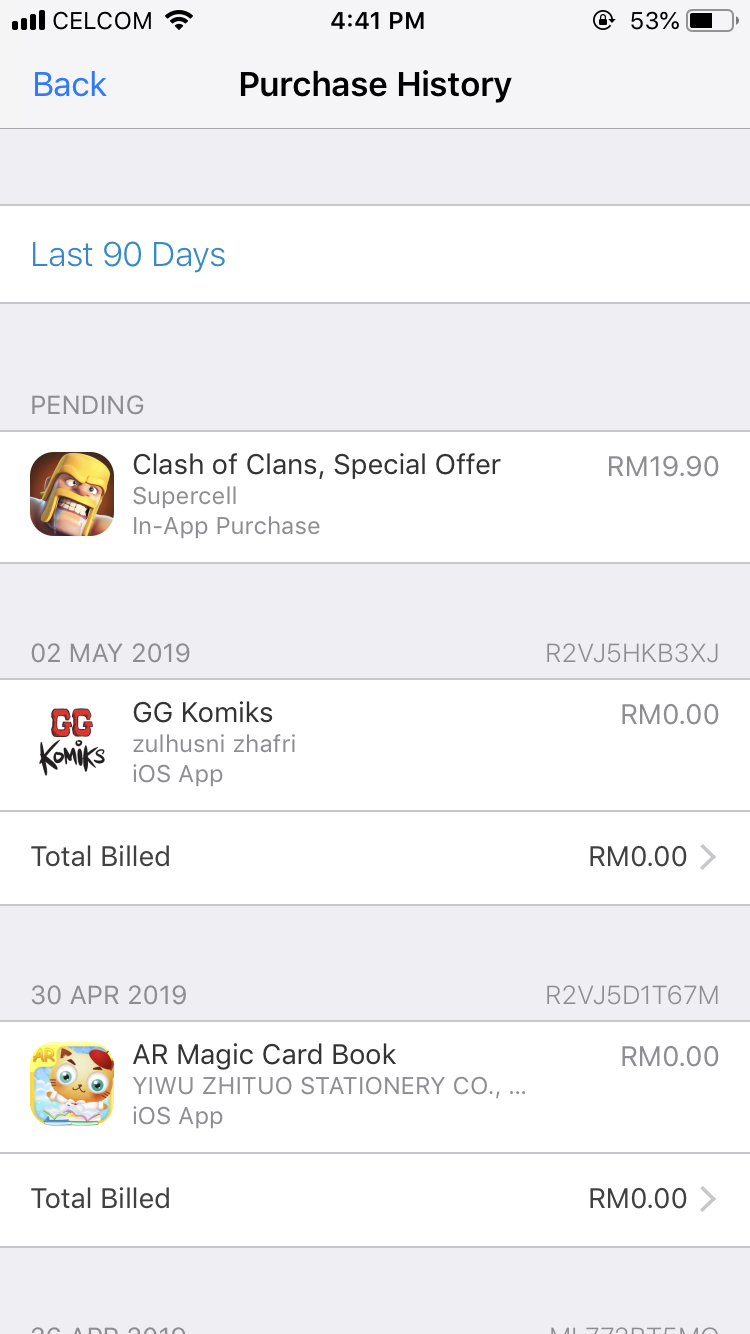750x1334 pixels.
Task: Tap order ID R2VJ5D1T67M
Action: click(x=631, y=996)
